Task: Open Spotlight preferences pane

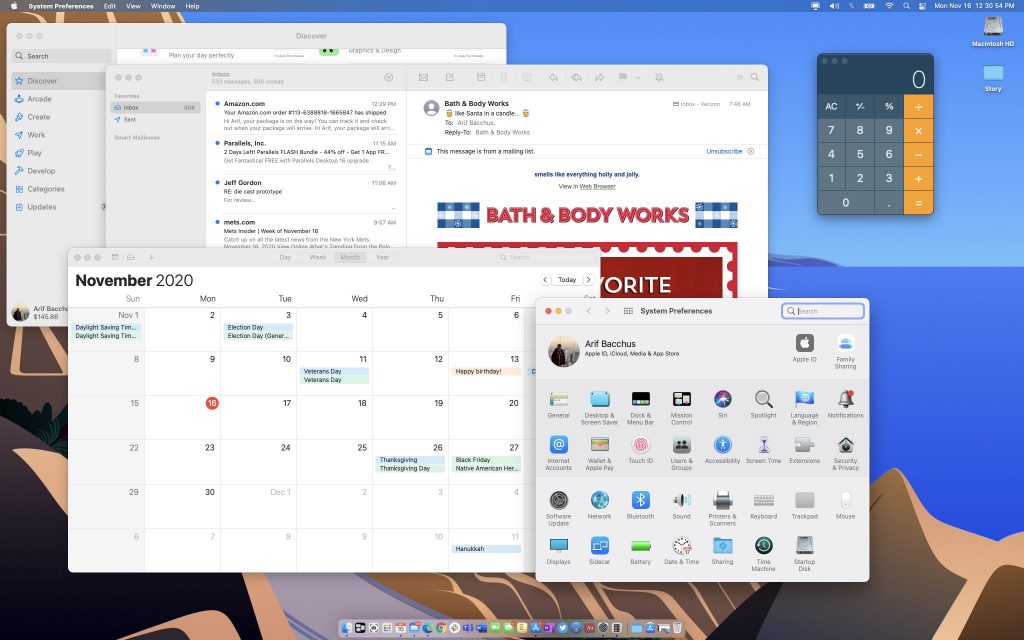Action: [763, 404]
